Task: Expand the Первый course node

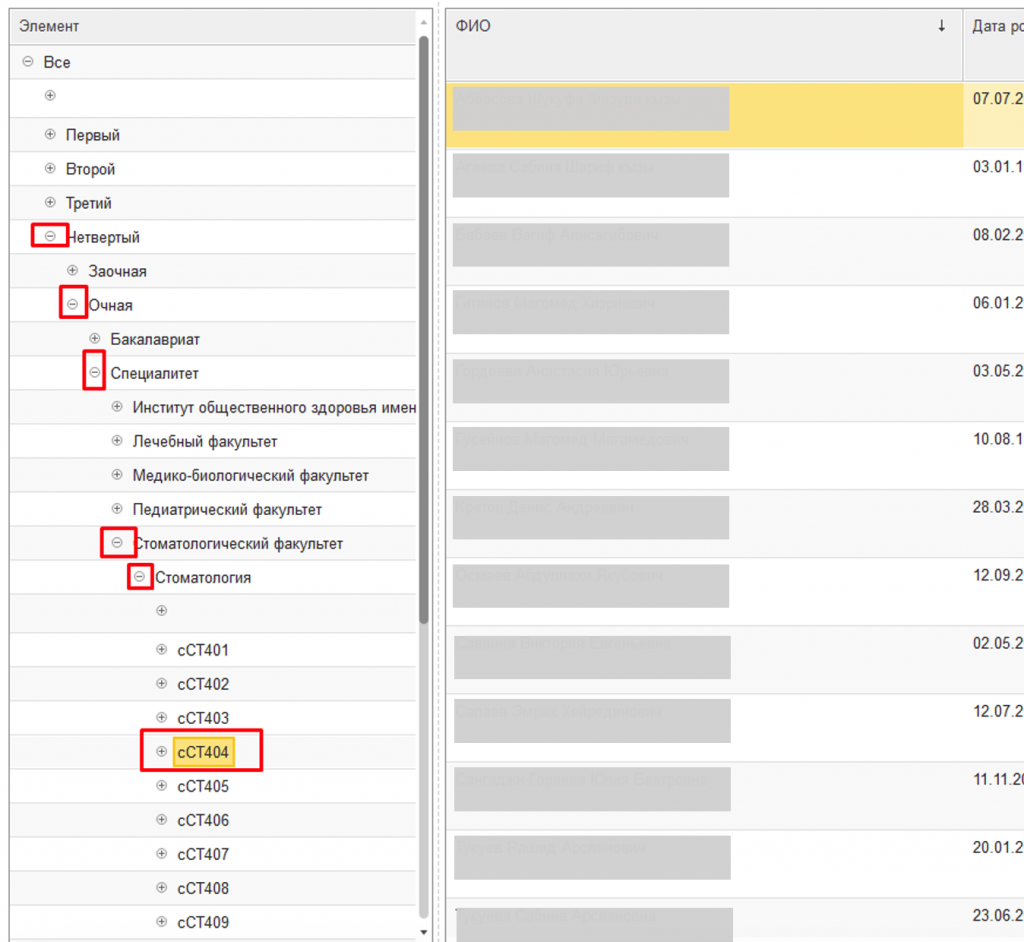Action: 50,134
